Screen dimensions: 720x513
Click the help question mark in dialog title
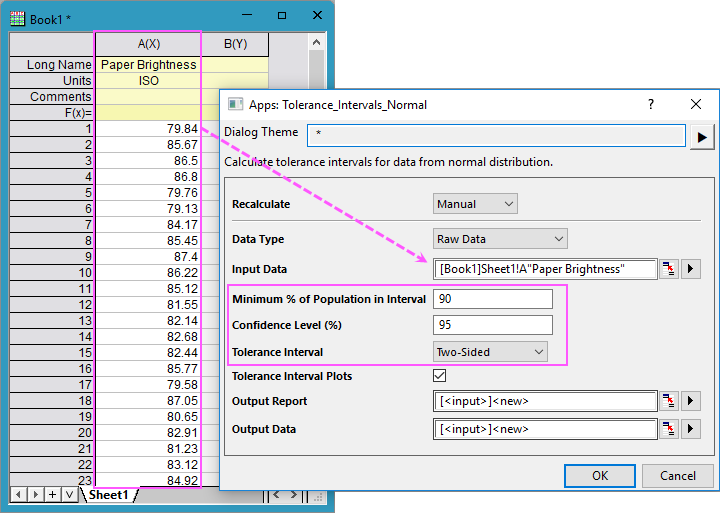pos(651,104)
